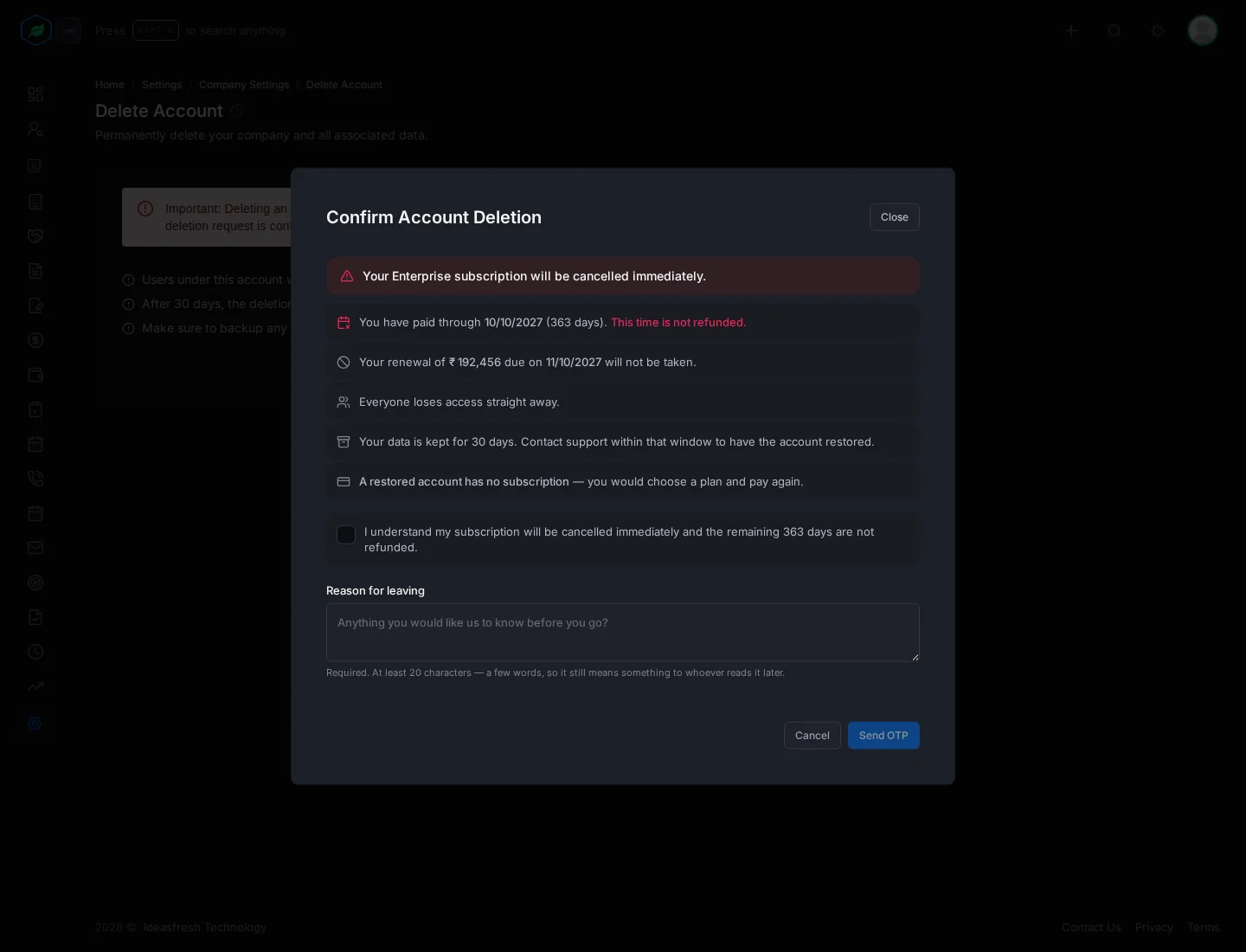Go to Home breadcrumb
The height and width of the screenshot is (952, 1246).
(x=110, y=85)
